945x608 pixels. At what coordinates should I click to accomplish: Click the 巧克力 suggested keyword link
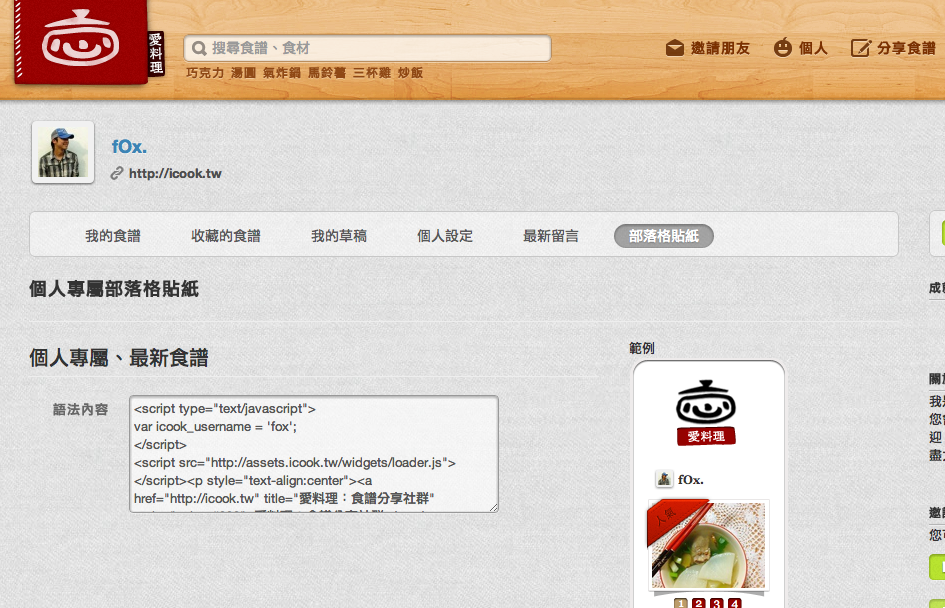tap(205, 73)
